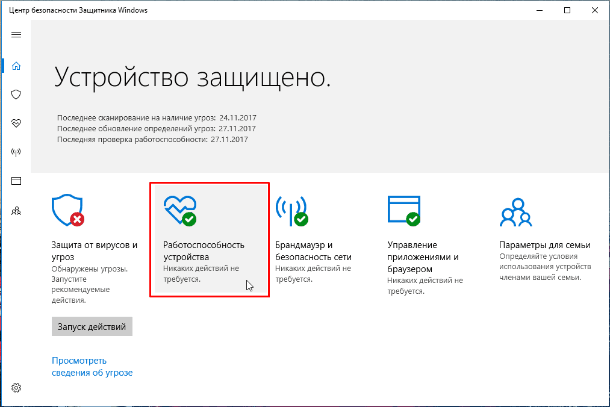Open Брандмауэр и безопасность сети title
The width and height of the screenshot is (610, 407).
(313, 251)
